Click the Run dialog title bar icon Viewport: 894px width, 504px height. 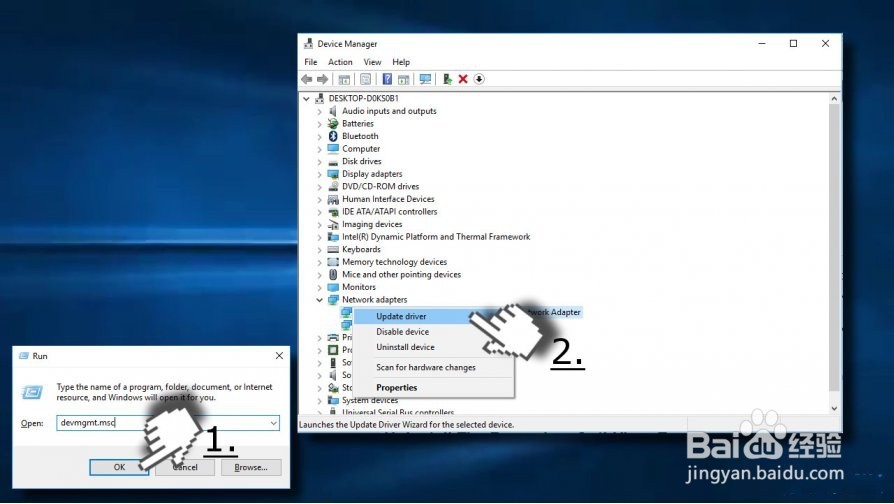point(24,356)
